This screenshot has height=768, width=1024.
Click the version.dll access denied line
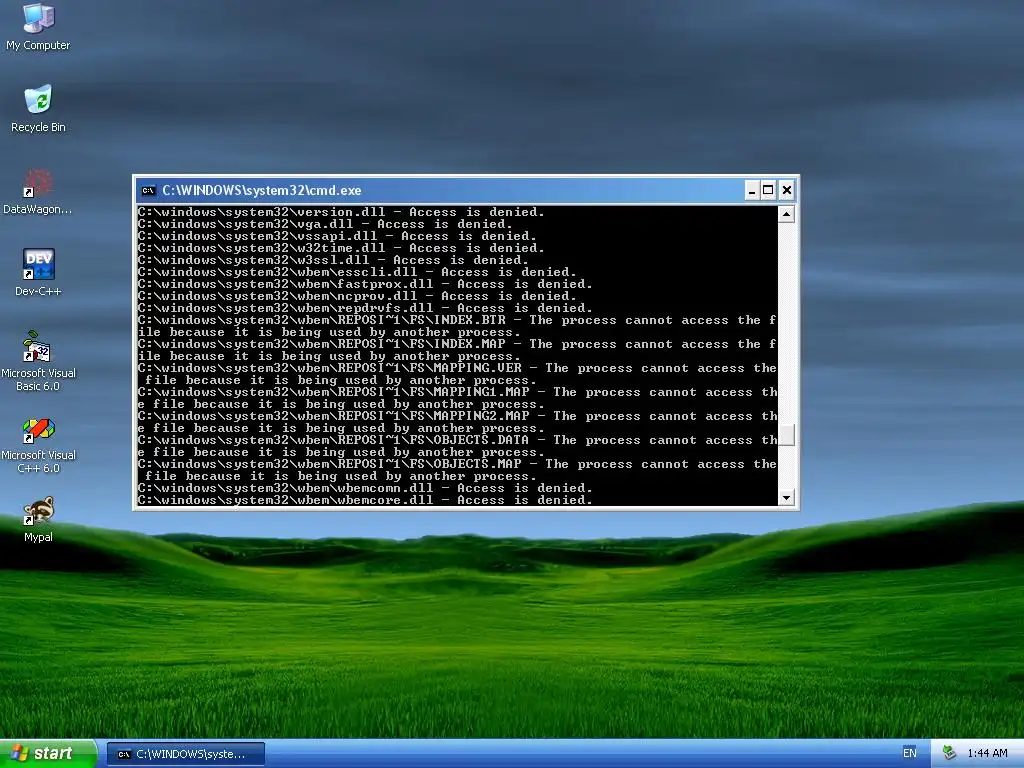pos(341,212)
